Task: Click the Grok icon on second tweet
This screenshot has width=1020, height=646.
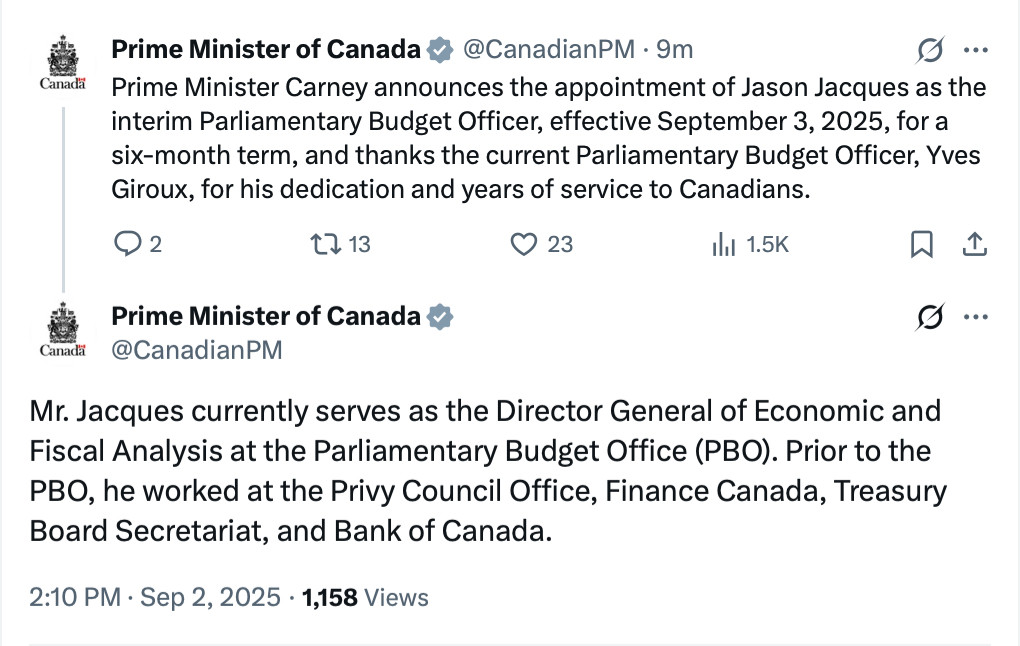Action: 930,317
